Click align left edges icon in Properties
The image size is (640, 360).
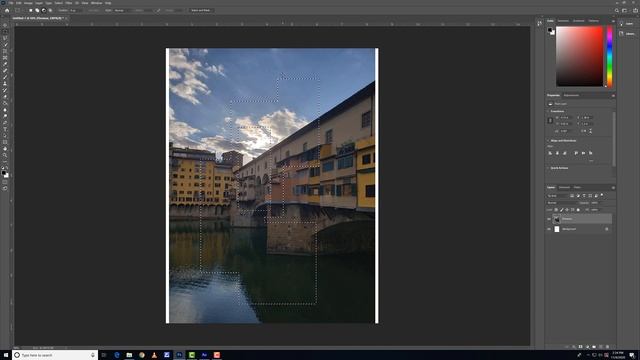coord(550,153)
